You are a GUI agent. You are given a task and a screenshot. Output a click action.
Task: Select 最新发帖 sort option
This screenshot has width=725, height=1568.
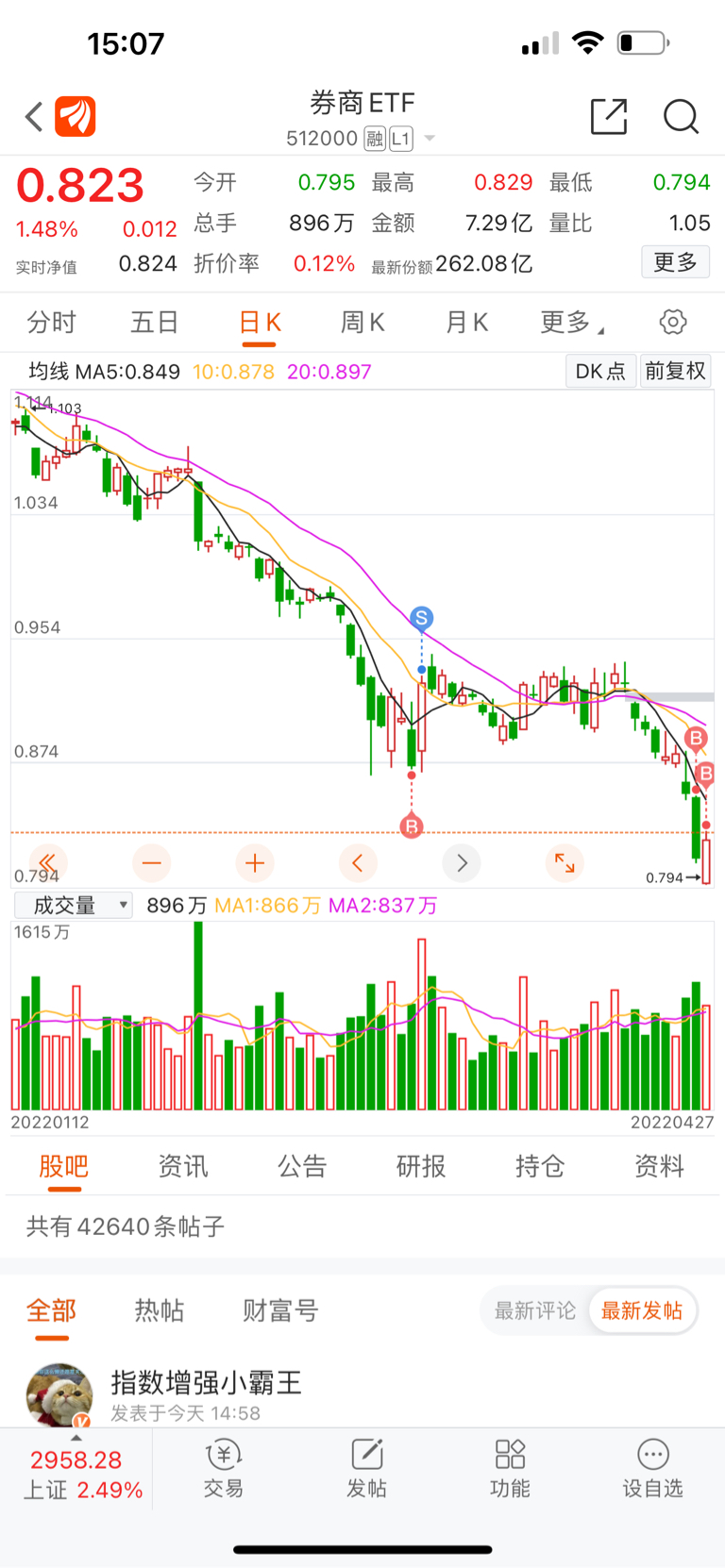pyautogui.click(x=642, y=1310)
